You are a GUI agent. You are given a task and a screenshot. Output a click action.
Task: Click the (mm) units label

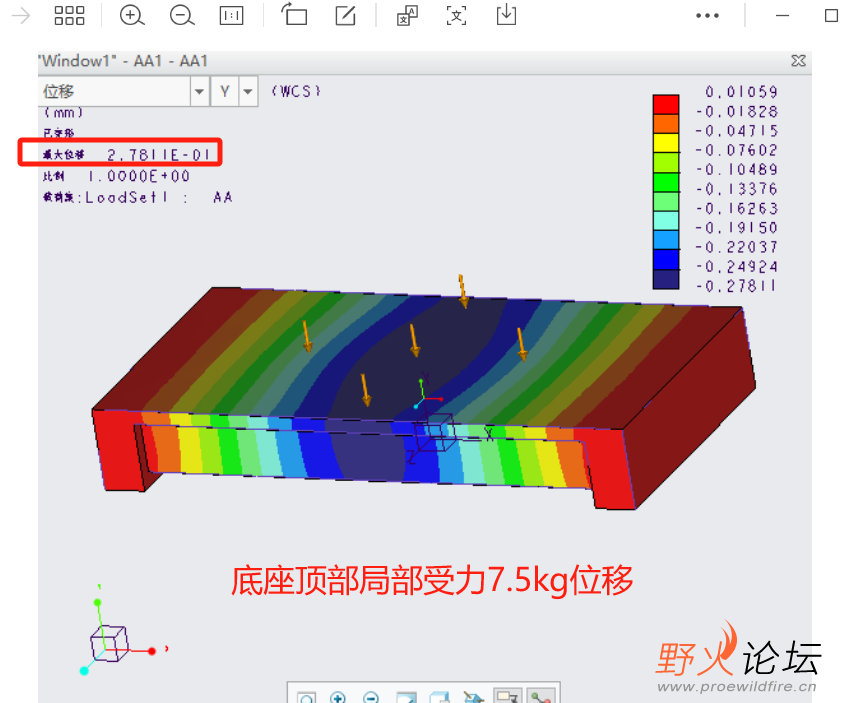tap(63, 113)
